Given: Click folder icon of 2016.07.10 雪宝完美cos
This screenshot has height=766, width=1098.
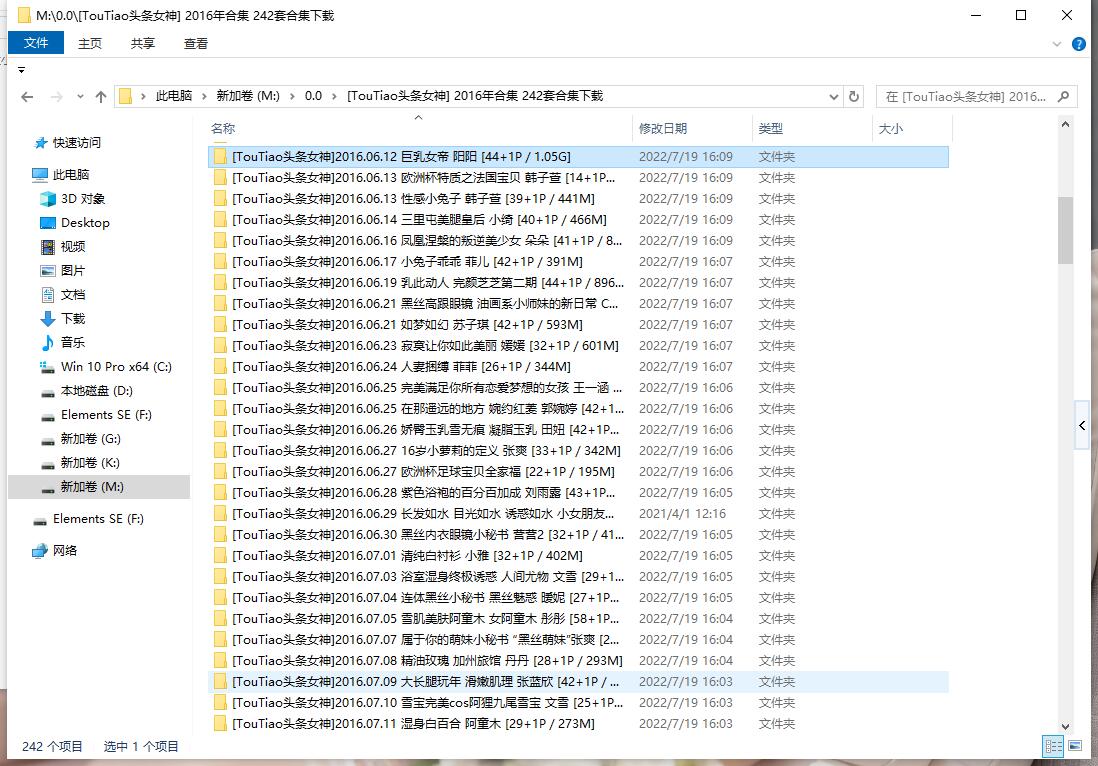Looking at the screenshot, I should pos(220,703).
